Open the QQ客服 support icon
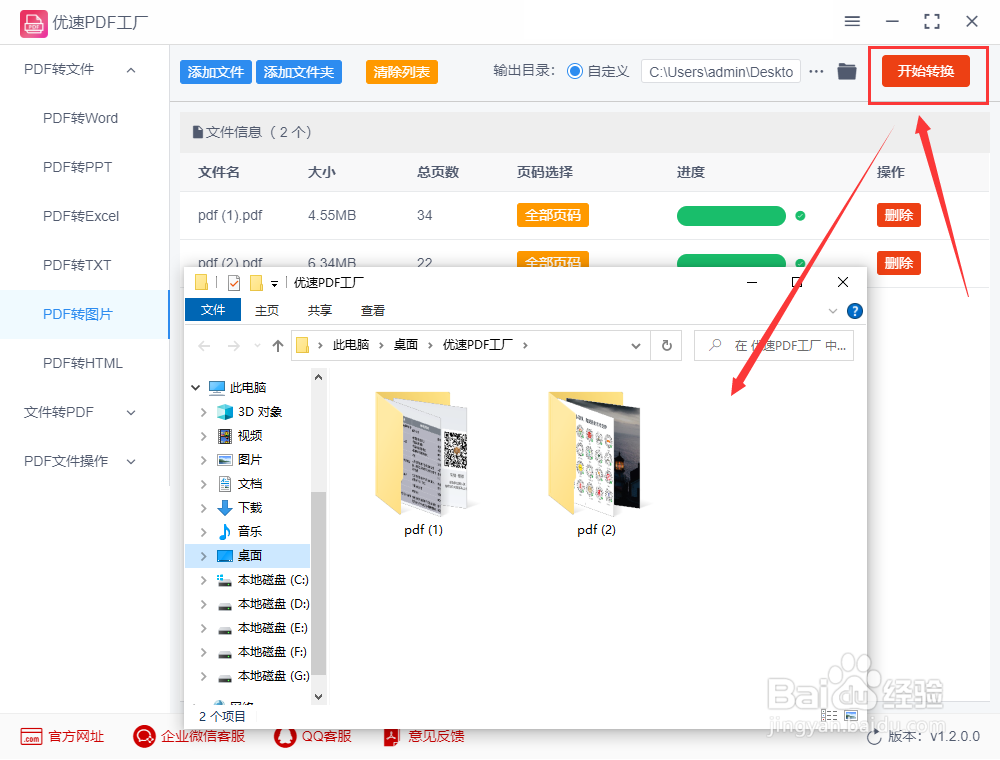 point(284,736)
